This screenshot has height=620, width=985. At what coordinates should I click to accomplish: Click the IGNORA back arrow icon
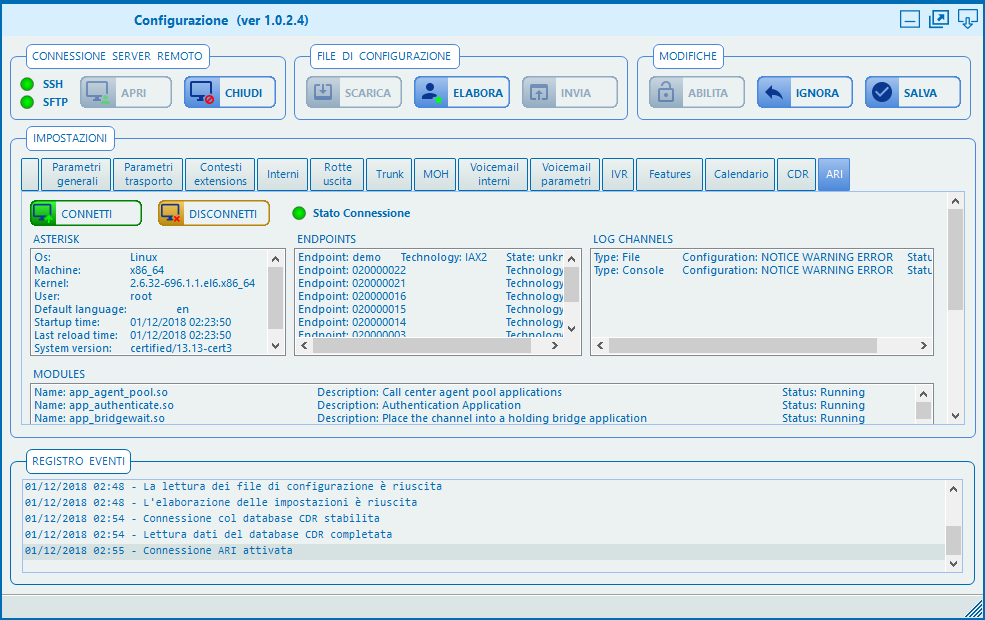[773, 93]
